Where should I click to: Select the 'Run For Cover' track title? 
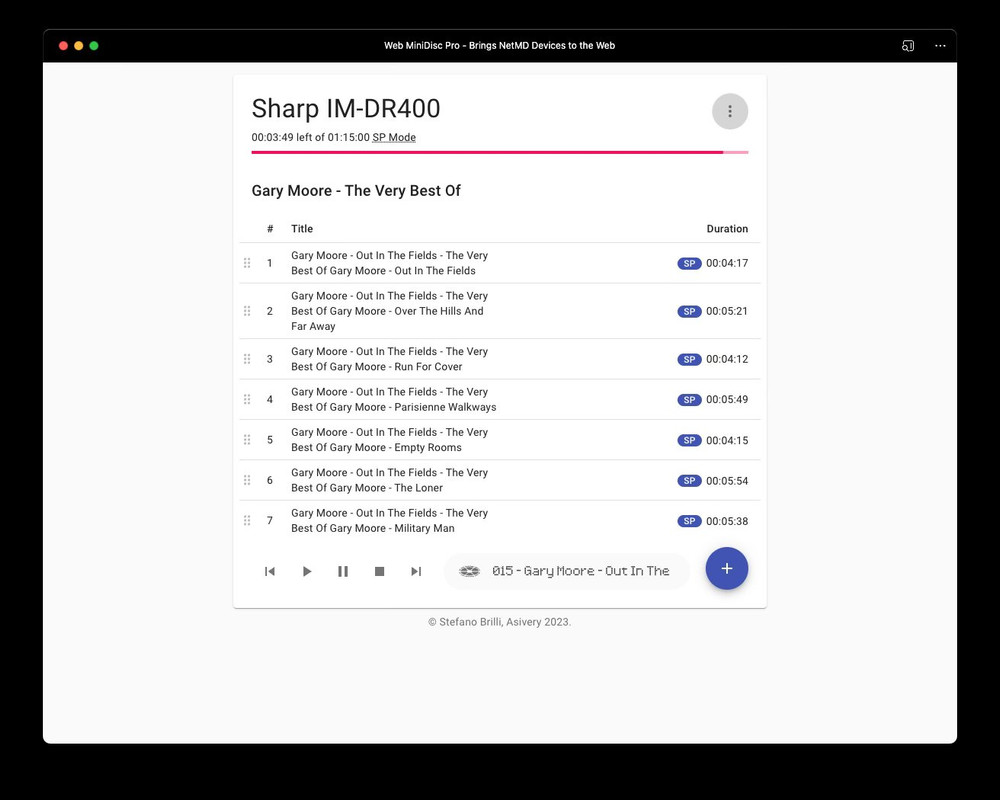click(x=390, y=359)
